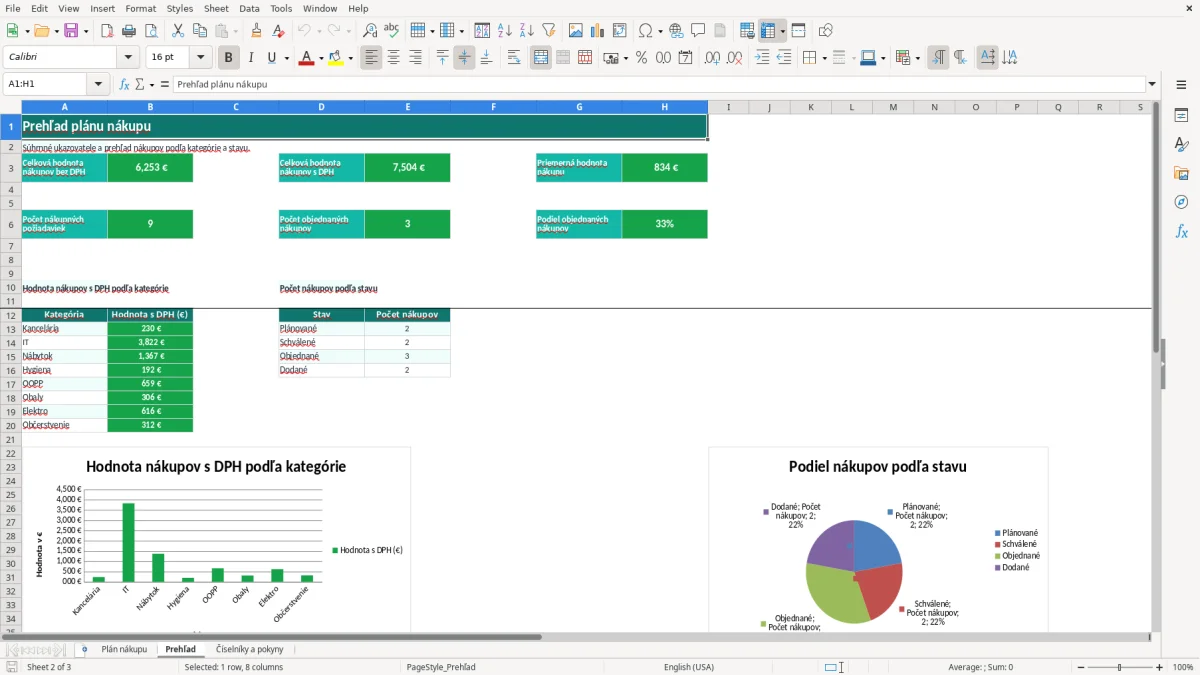Toggle Wrap Text
Image resolution: width=1200 pixels, height=675 pixels.
(514, 58)
